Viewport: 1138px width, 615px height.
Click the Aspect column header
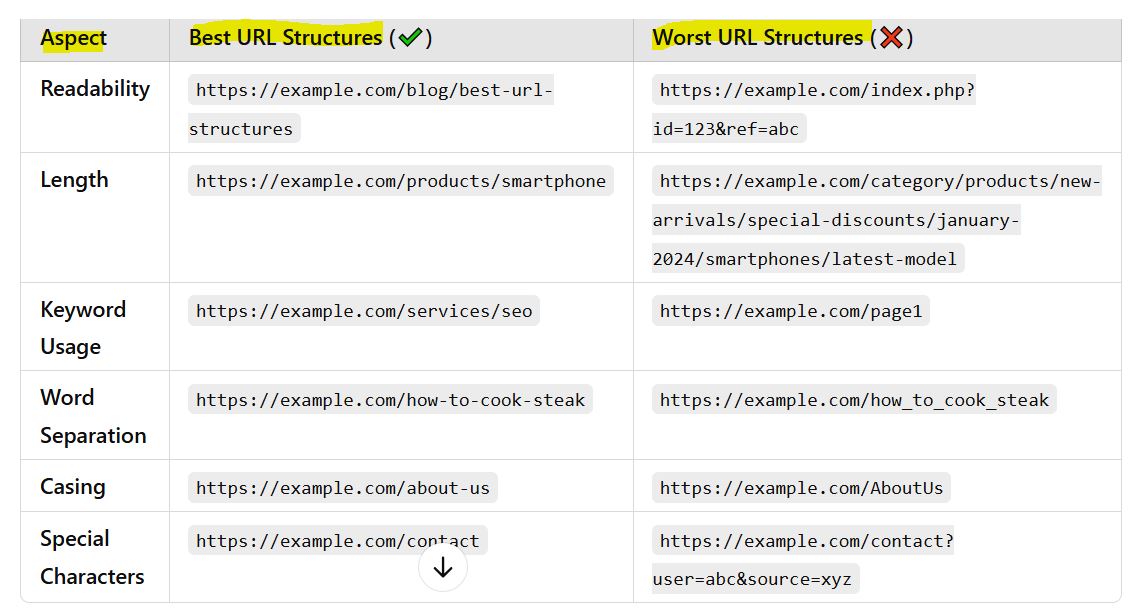[73, 38]
